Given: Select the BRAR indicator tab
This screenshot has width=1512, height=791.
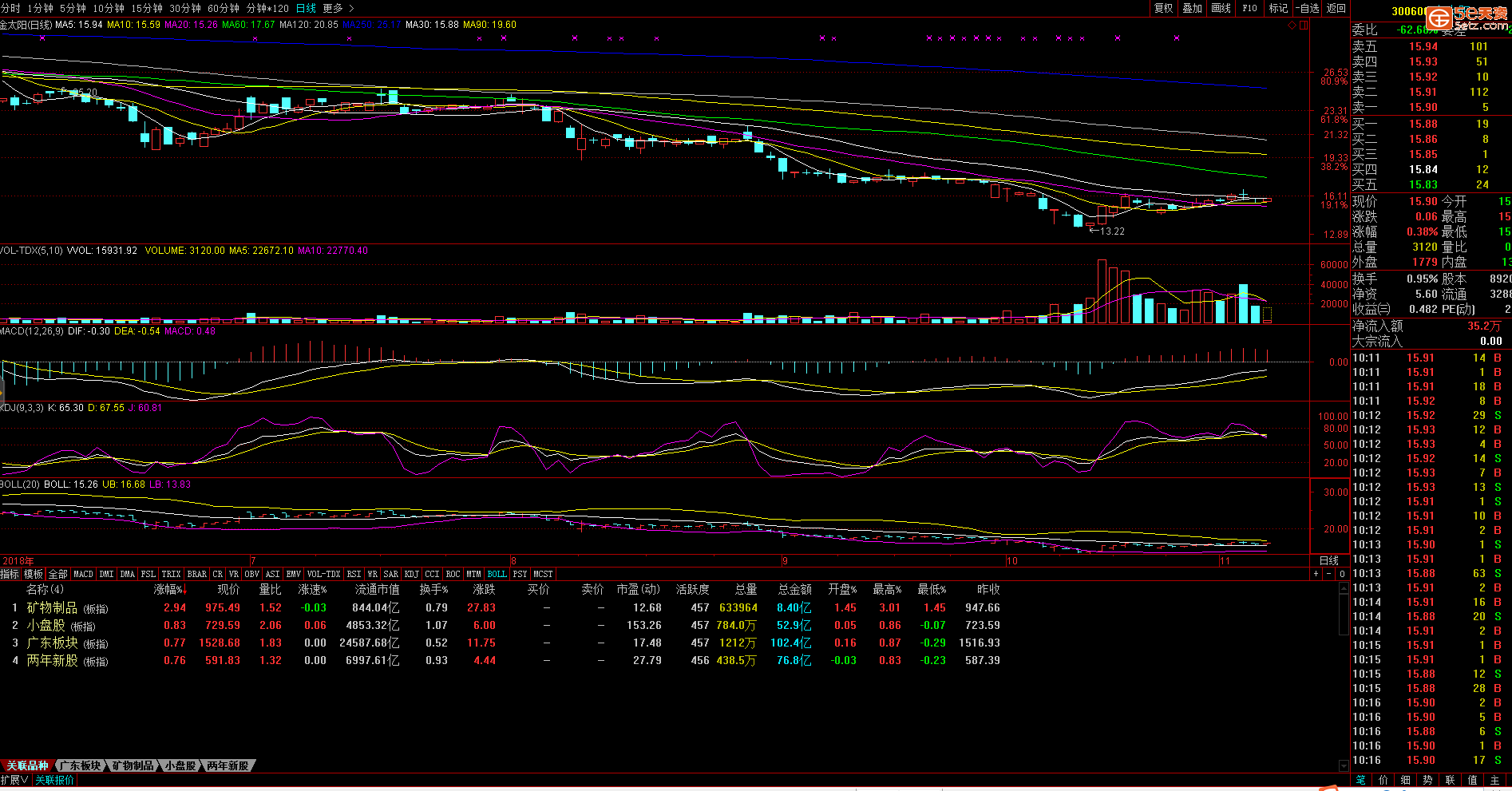Looking at the screenshot, I should pyautogui.click(x=197, y=574).
